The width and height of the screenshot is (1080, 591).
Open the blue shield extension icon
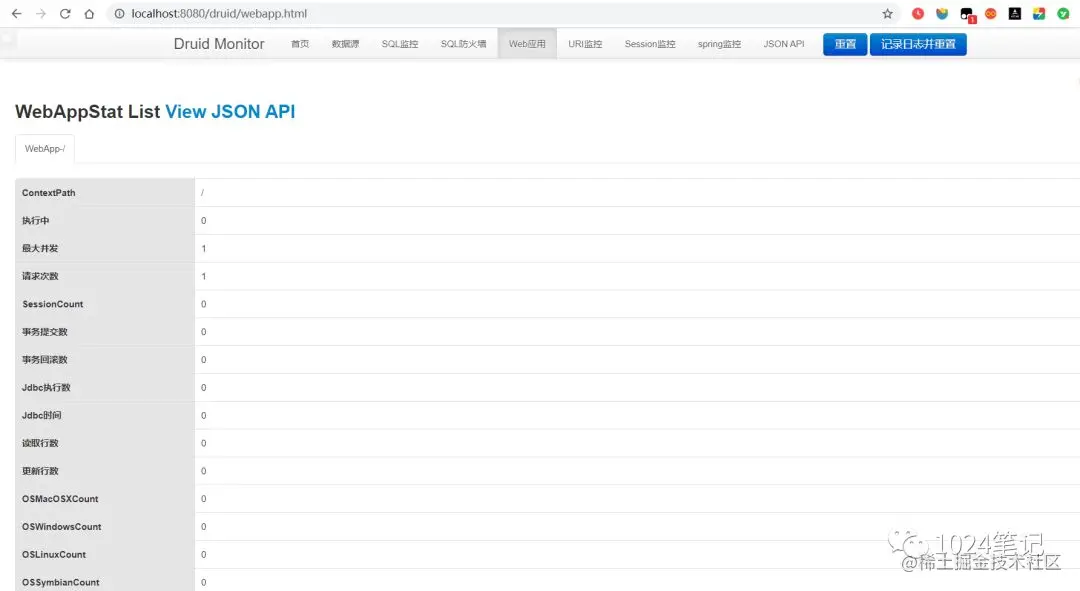coord(942,14)
